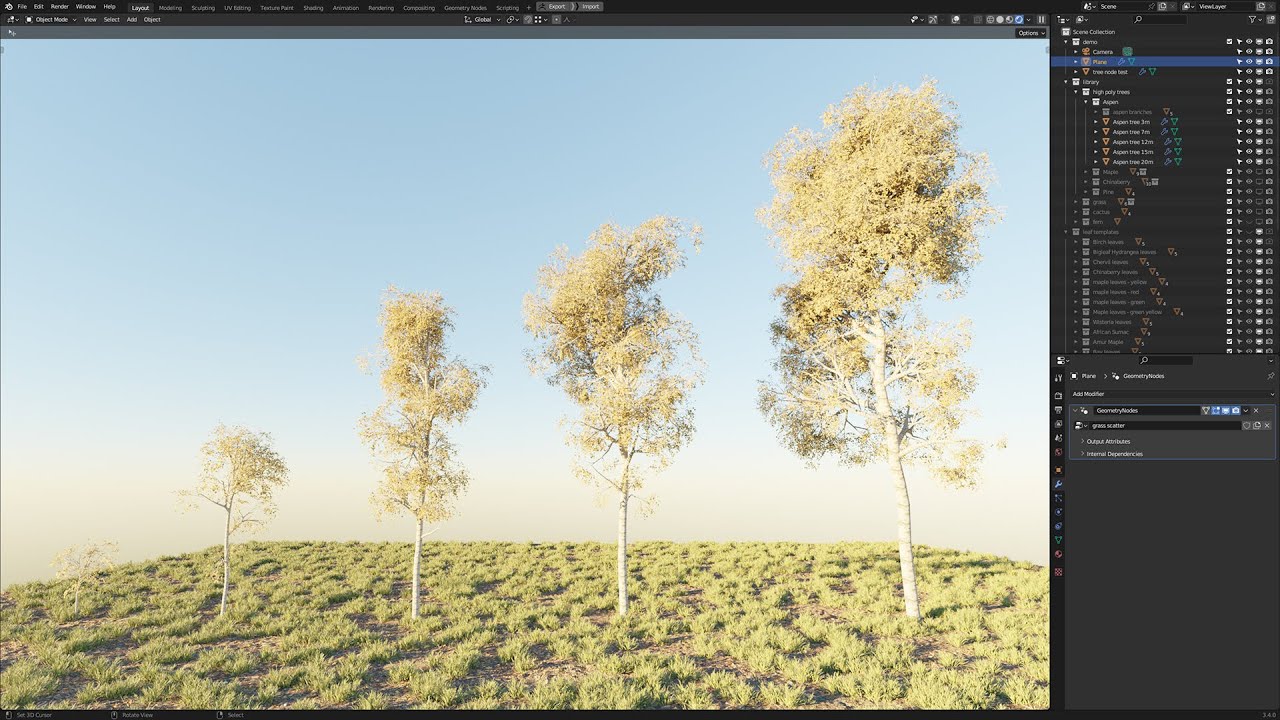1280x720 pixels.
Task: Open the Object Data green triangle tab
Action: [x=1058, y=540]
